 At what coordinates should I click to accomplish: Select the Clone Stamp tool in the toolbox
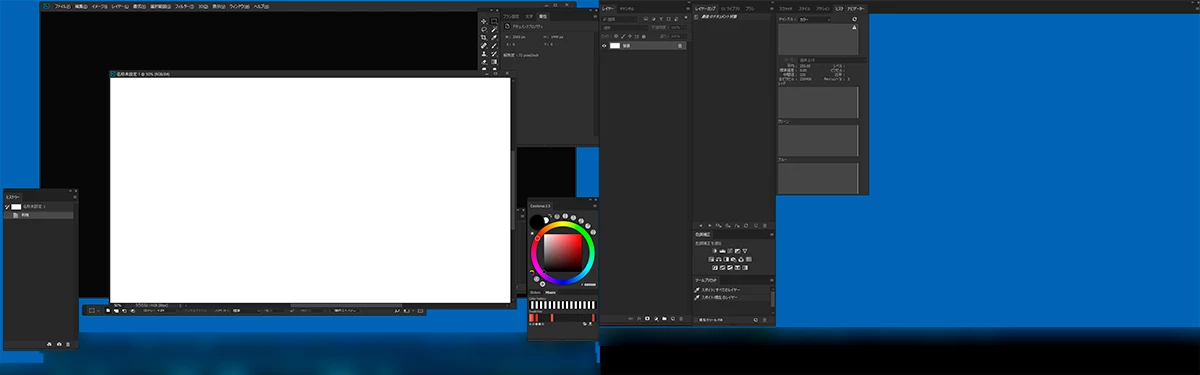tap(483, 53)
